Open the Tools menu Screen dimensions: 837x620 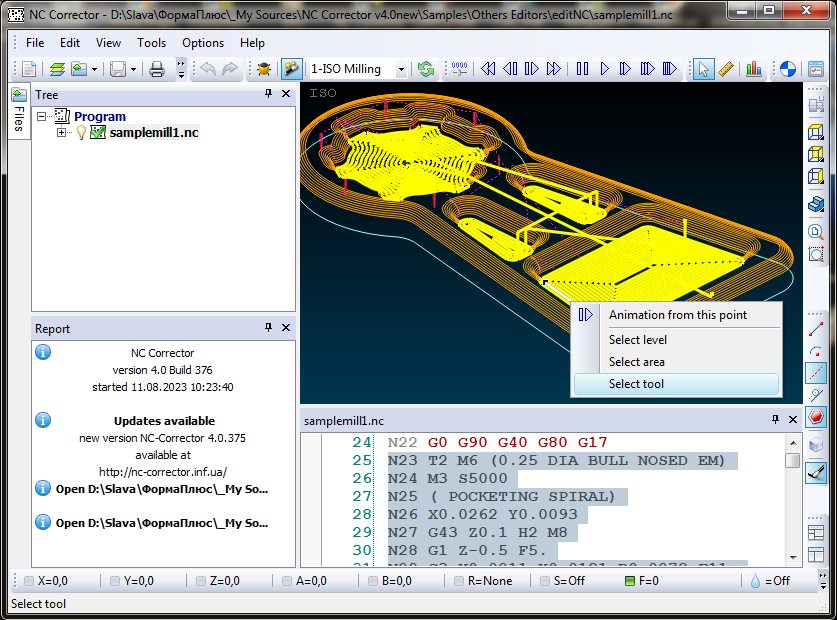click(151, 43)
